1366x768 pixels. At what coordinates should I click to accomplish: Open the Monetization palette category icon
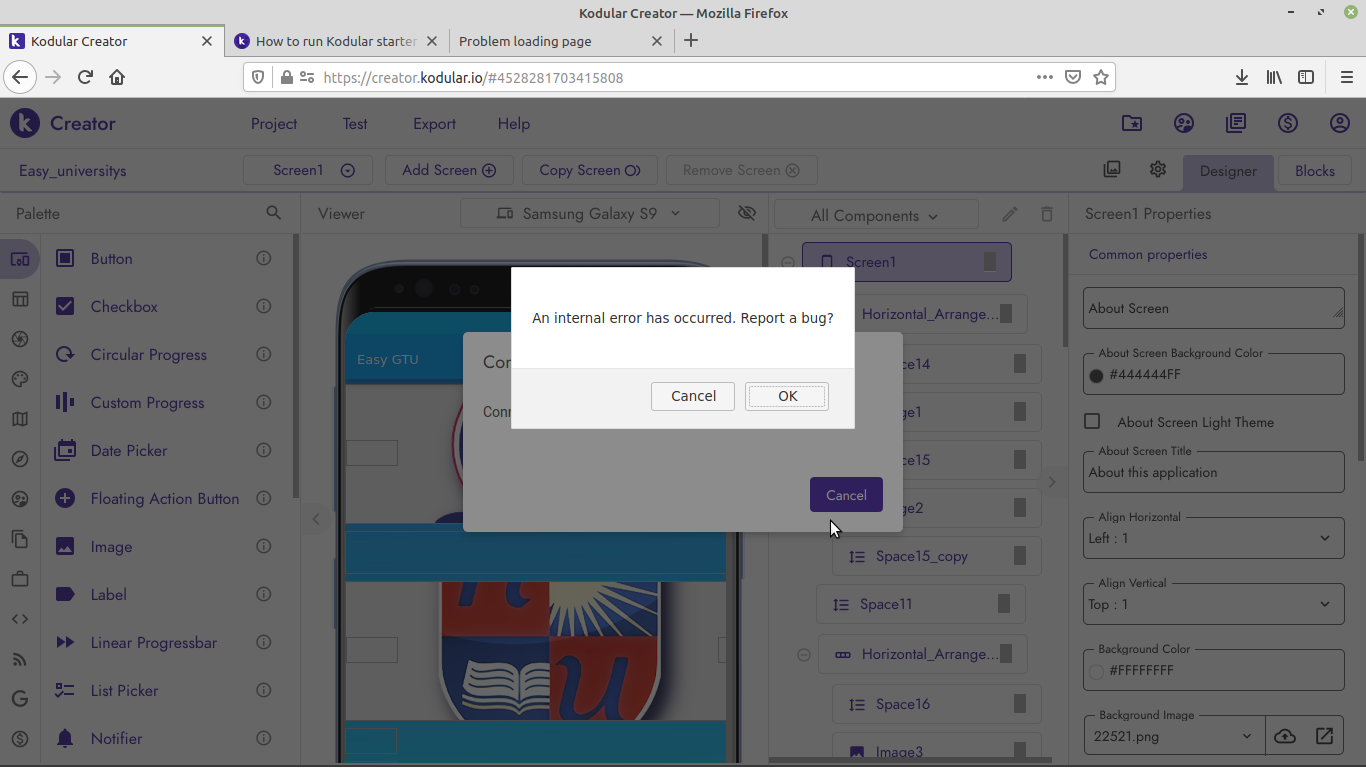click(20, 739)
